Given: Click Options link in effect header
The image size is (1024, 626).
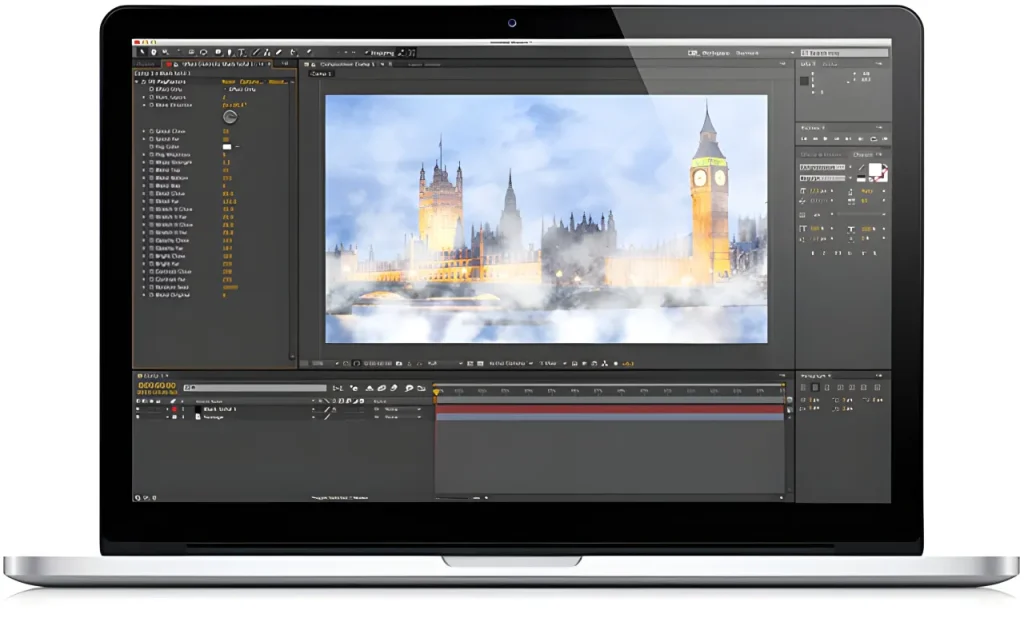Looking at the screenshot, I should (251, 82).
